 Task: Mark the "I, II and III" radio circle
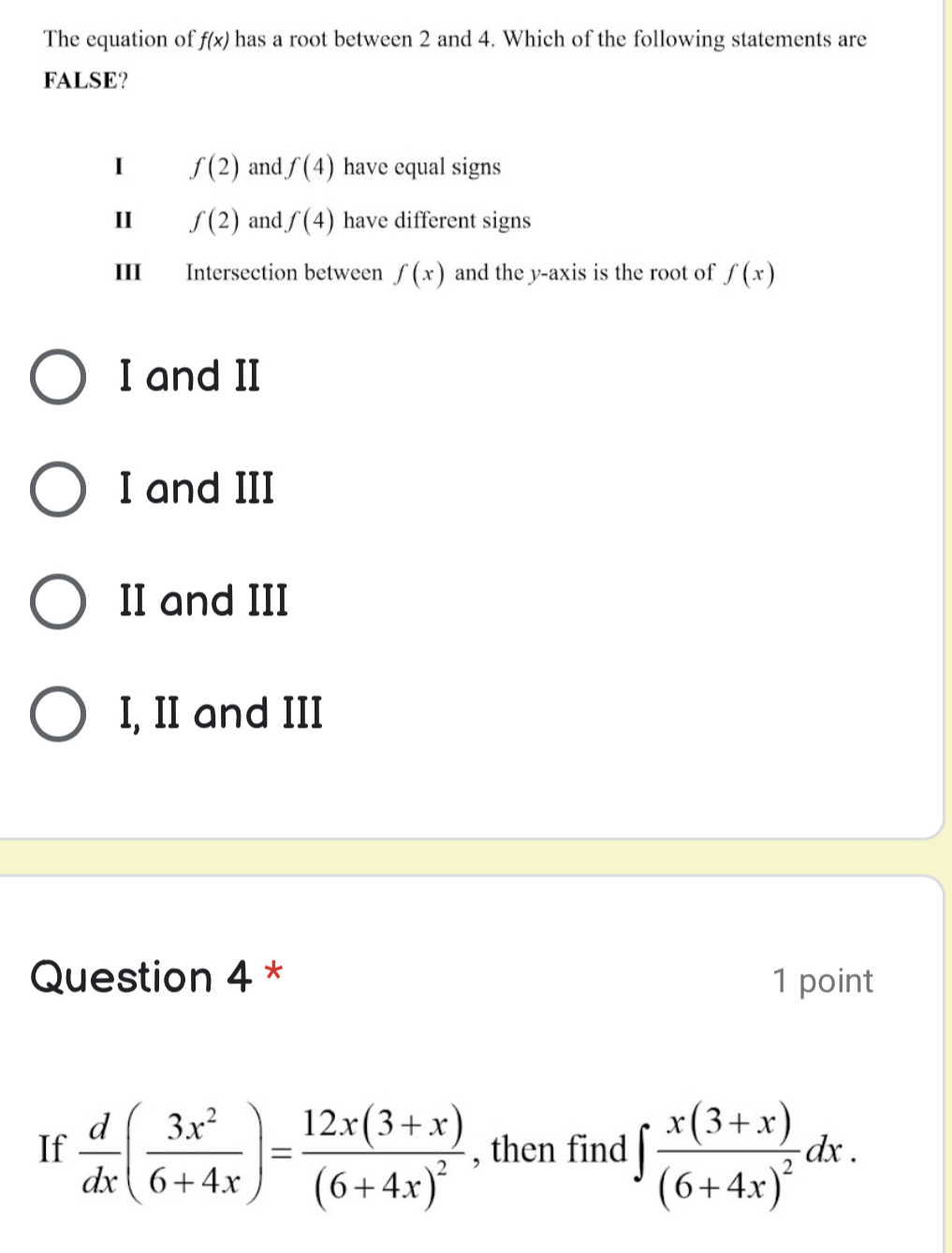click(58, 715)
